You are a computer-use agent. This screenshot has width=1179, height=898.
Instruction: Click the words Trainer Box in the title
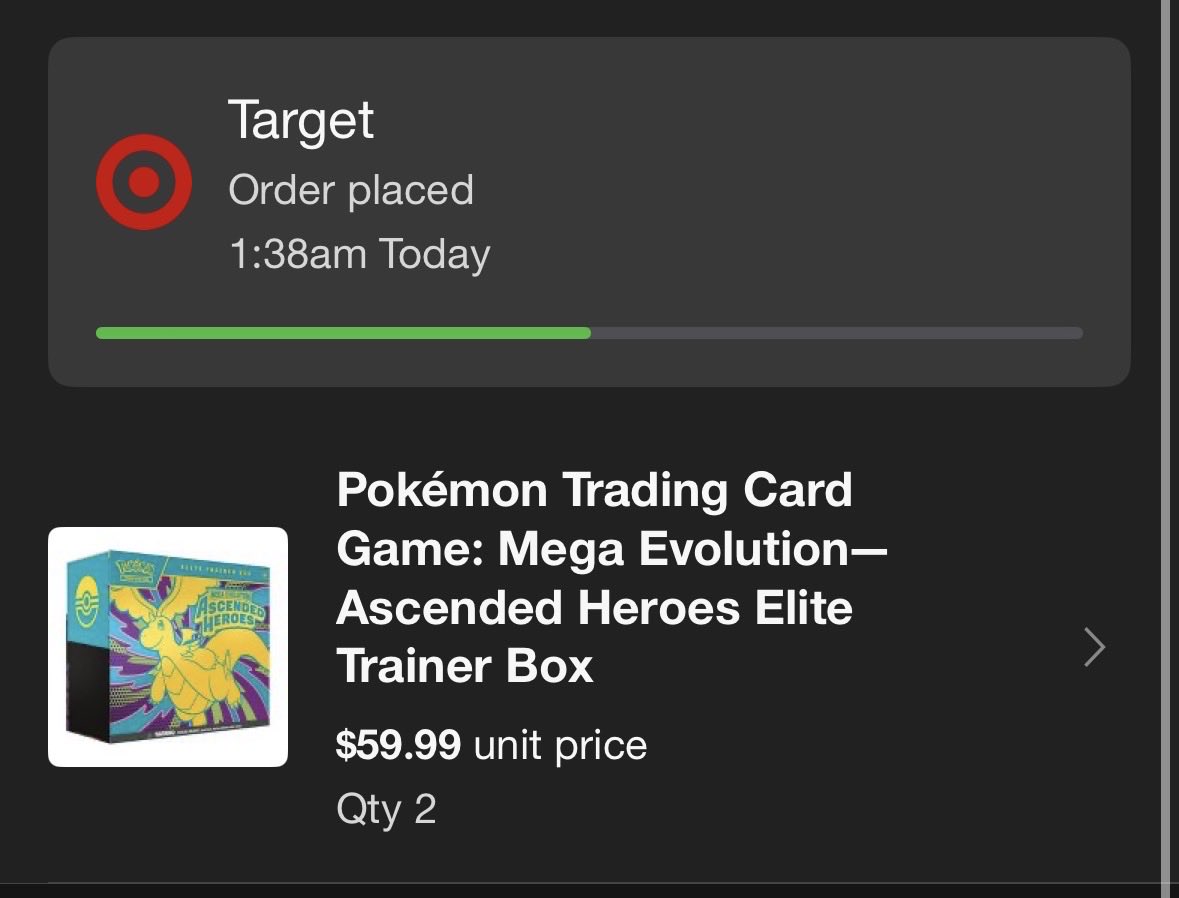(465, 666)
